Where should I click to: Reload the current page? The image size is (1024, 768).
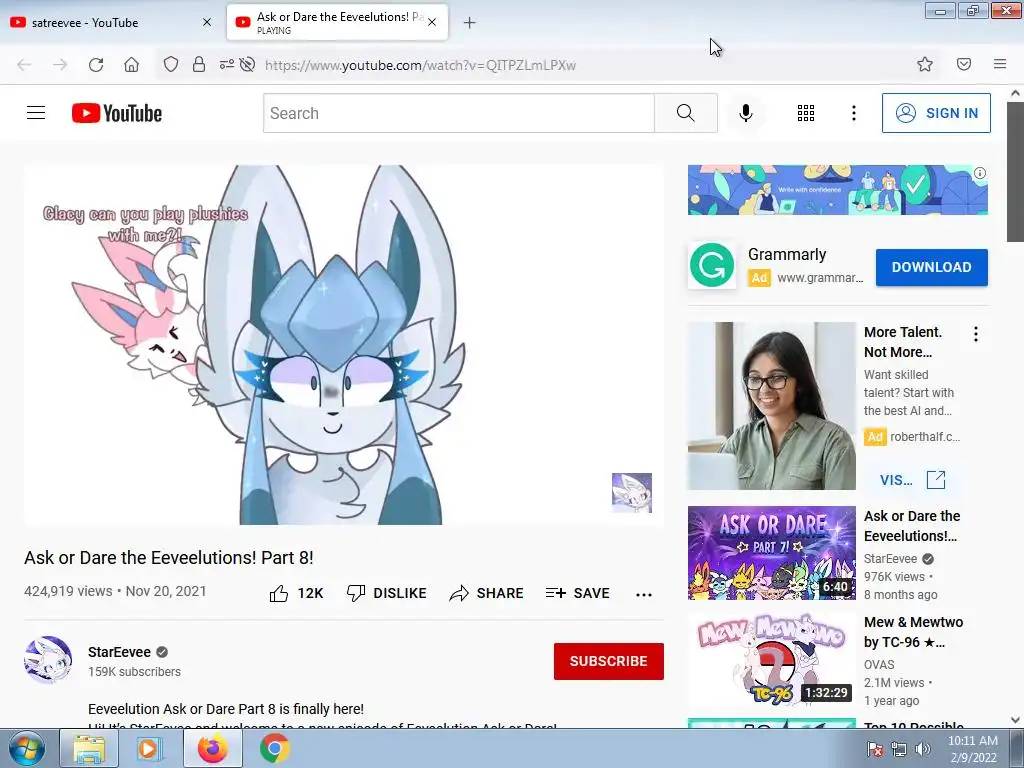[96, 65]
